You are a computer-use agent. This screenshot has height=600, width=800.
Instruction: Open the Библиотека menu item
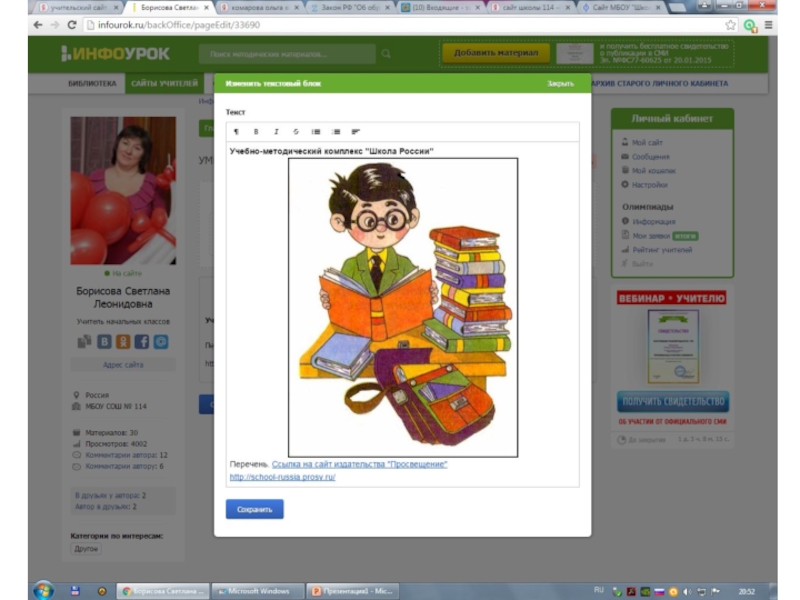(x=92, y=83)
